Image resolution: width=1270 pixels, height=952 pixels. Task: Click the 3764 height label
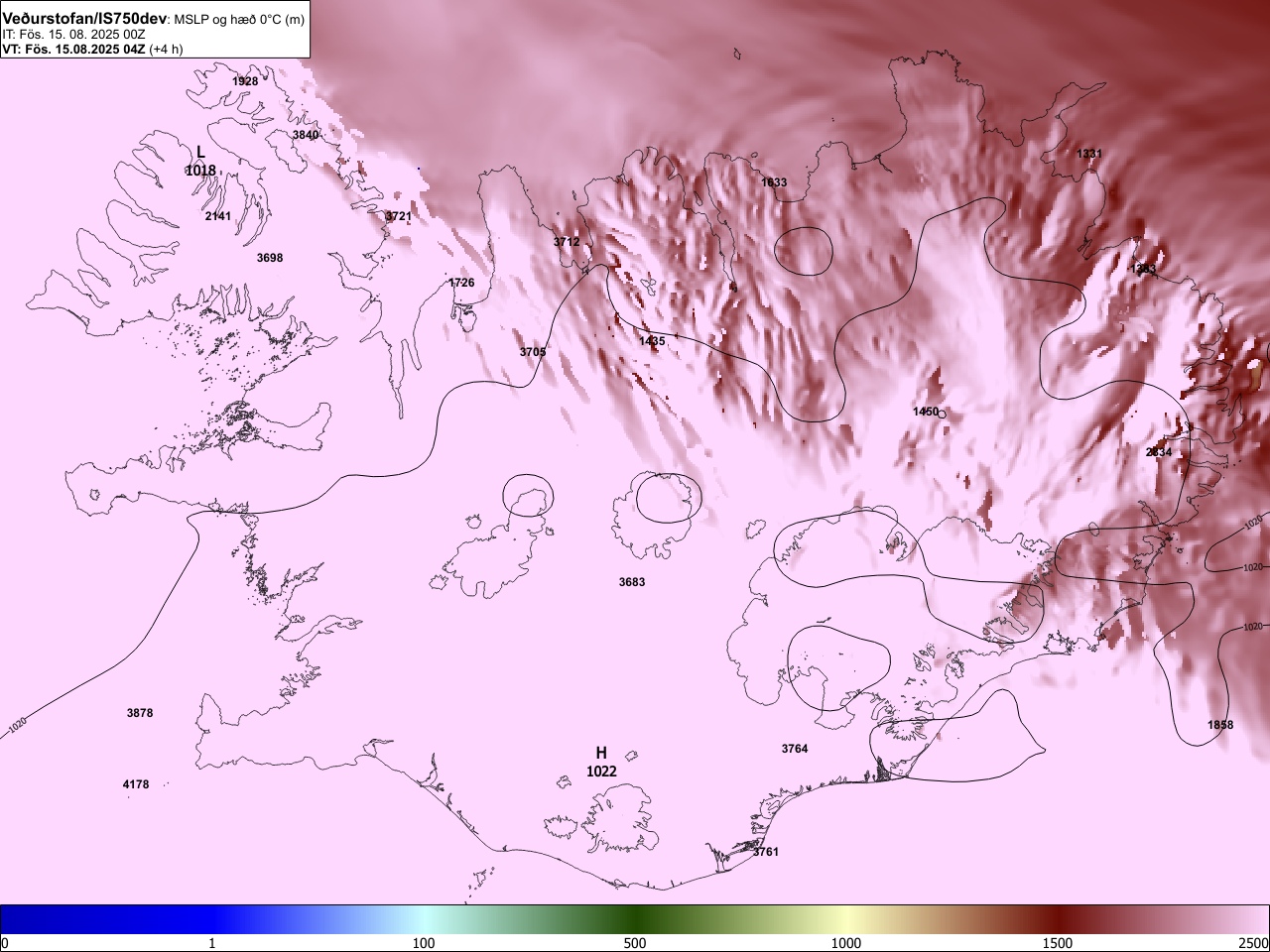pyautogui.click(x=795, y=749)
